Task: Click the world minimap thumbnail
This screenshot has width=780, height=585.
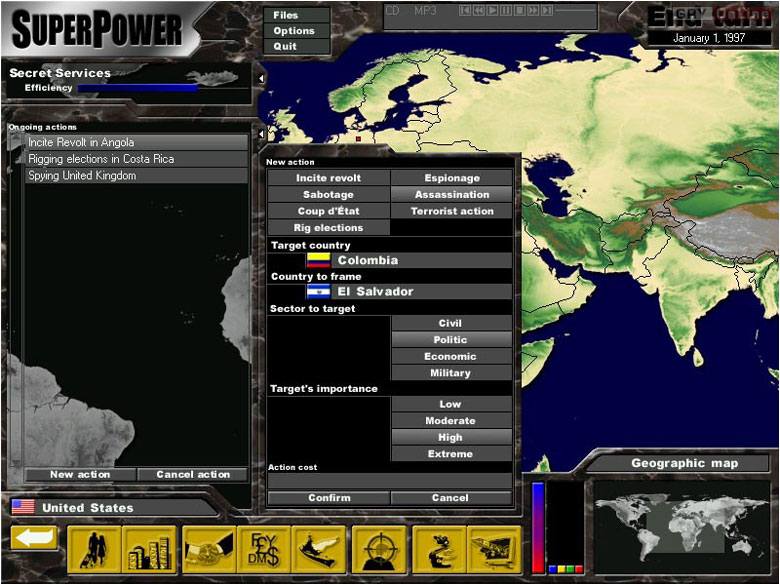Action: coord(681,526)
